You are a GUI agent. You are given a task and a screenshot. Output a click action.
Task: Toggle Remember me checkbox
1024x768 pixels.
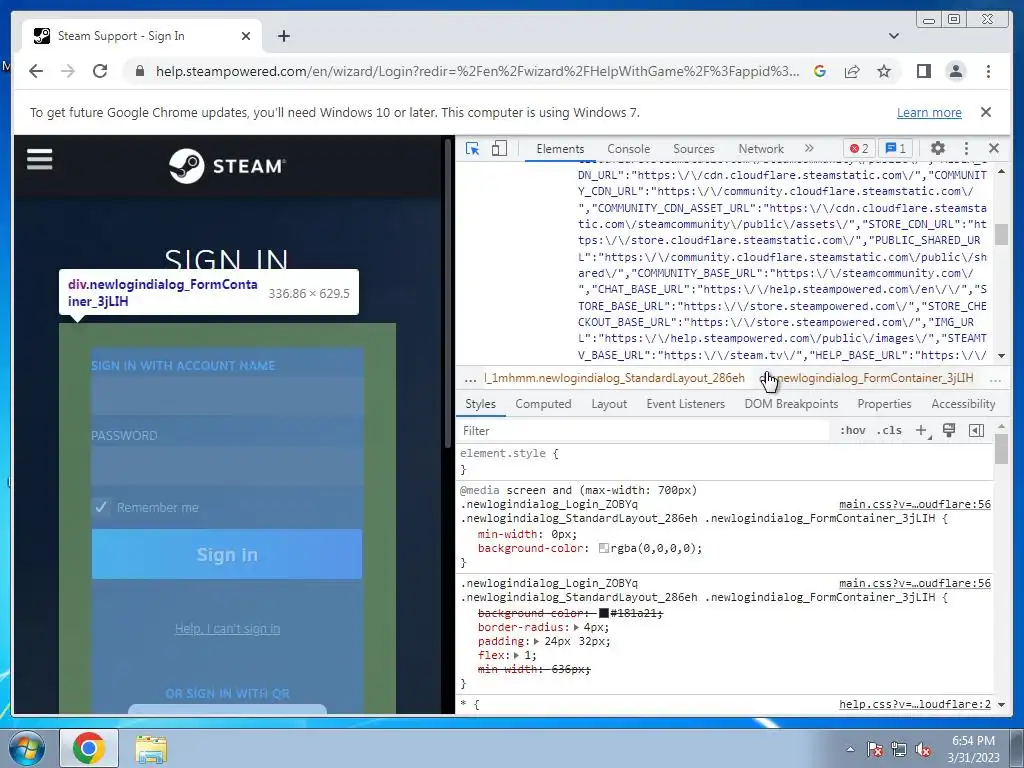click(x=101, y=507)
